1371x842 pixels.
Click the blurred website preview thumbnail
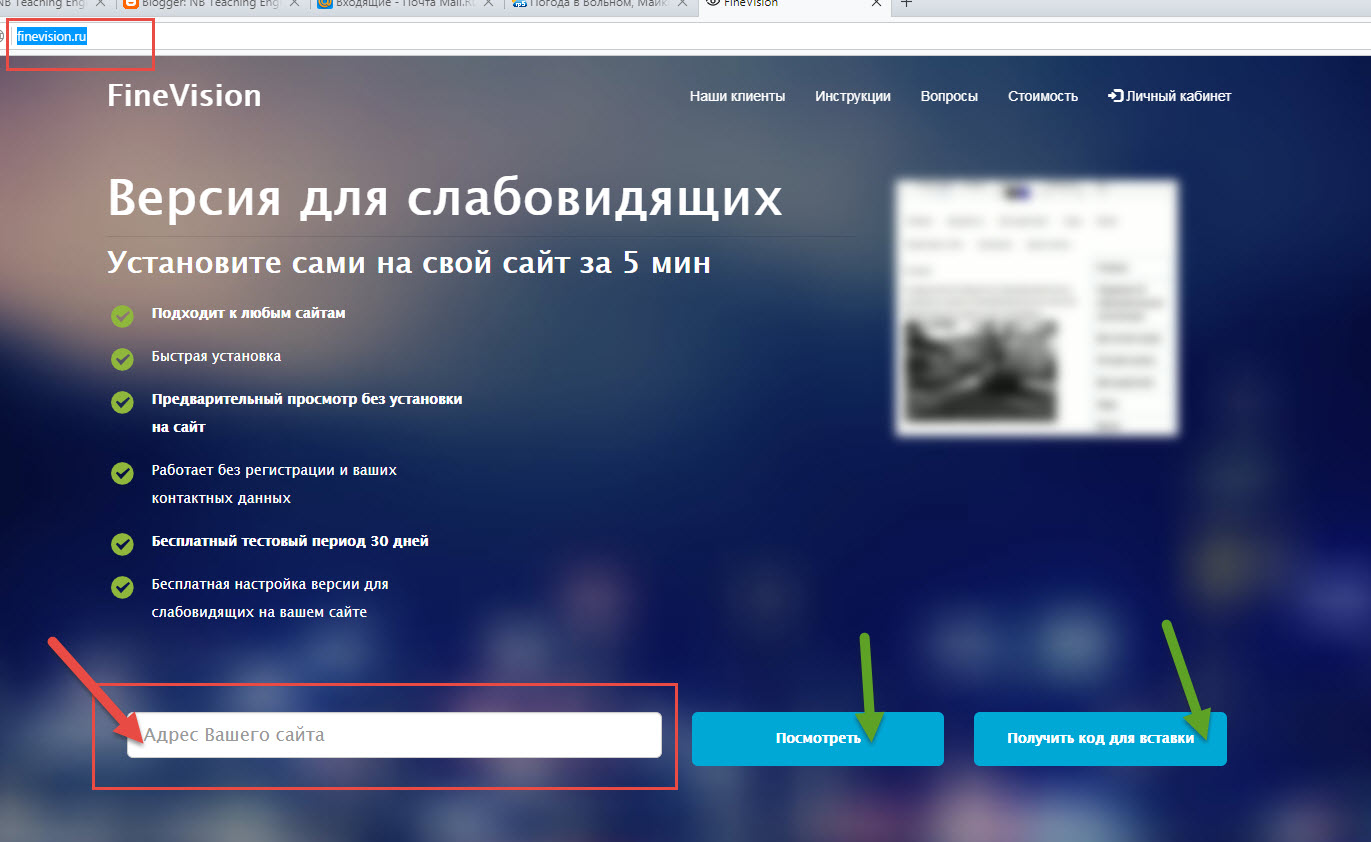click(1037, 307)
